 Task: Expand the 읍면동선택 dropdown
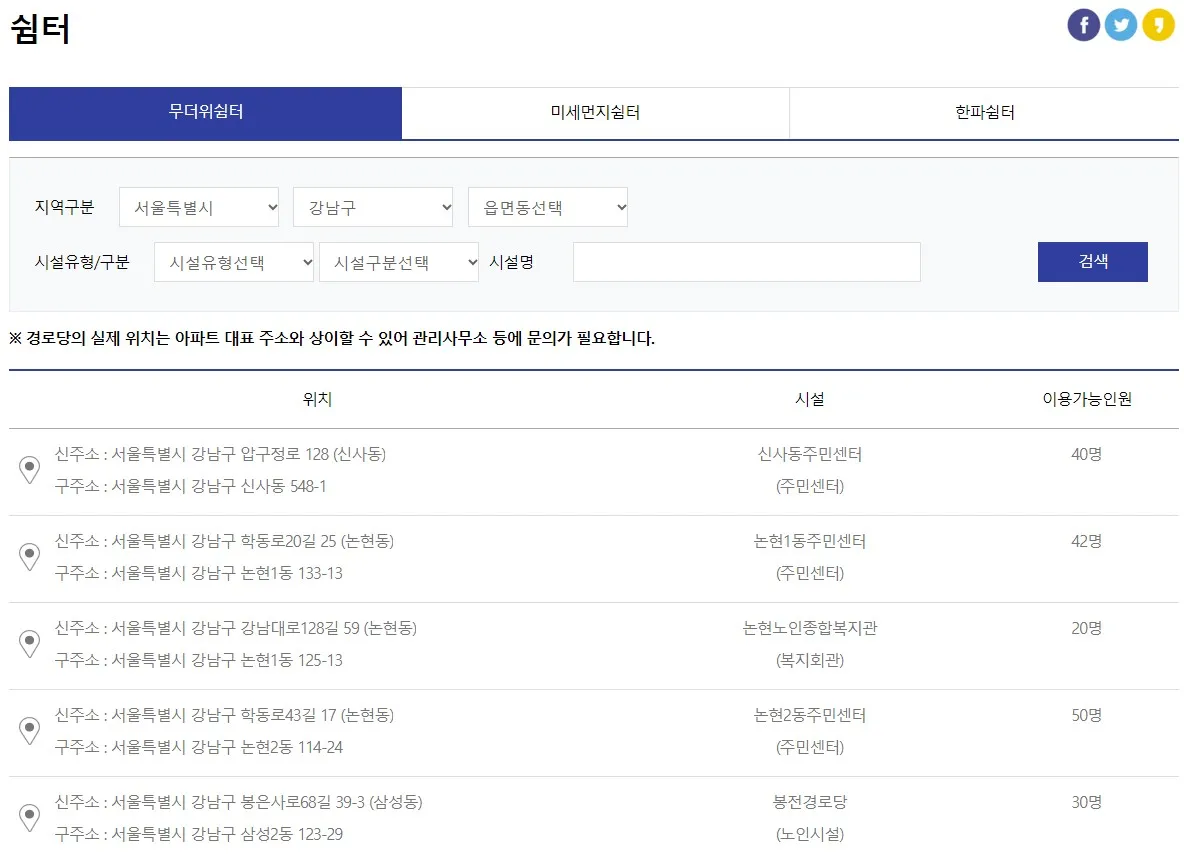[x=548, y=207]
